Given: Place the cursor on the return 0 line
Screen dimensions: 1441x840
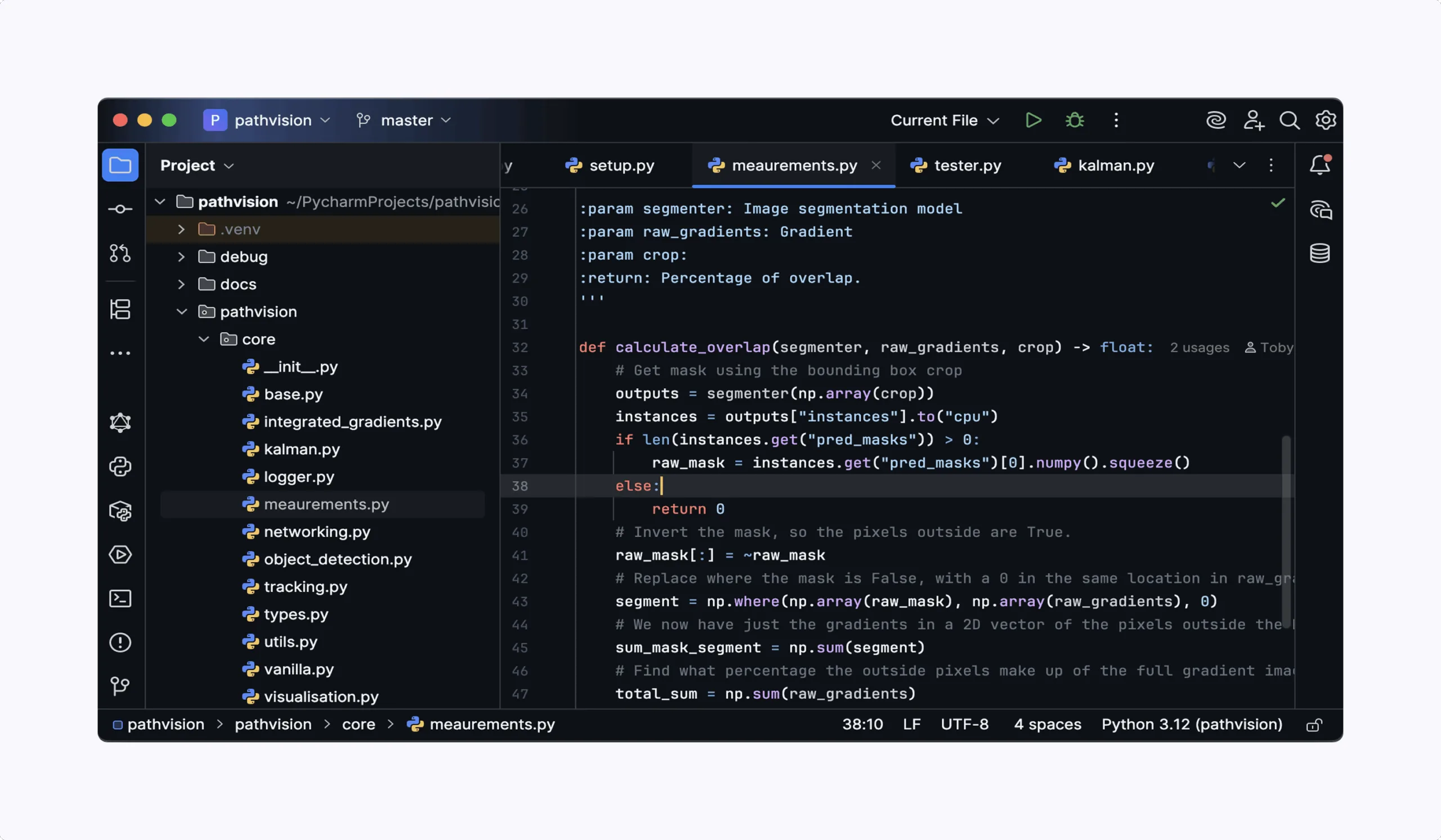Looking at the screenshot, I should pyautogui.click(x=688, y=509).
